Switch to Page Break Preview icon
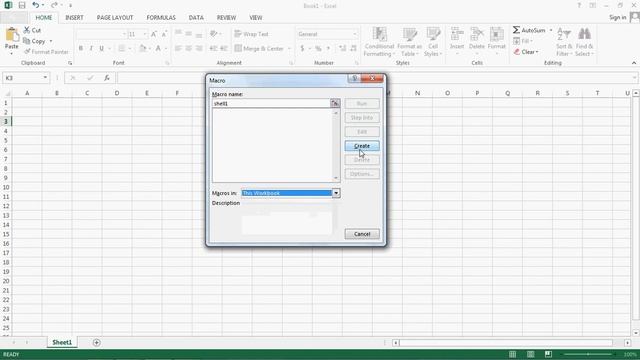The image size is (640, 360). (x=548, y=354)
